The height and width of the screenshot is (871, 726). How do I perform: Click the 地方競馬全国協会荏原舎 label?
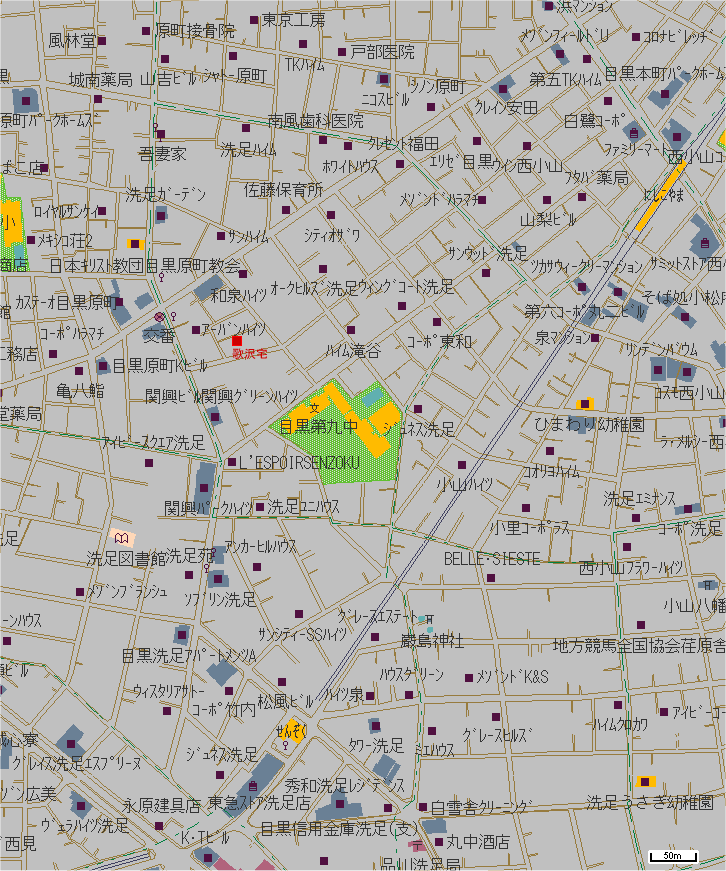[x=638, y=645]
